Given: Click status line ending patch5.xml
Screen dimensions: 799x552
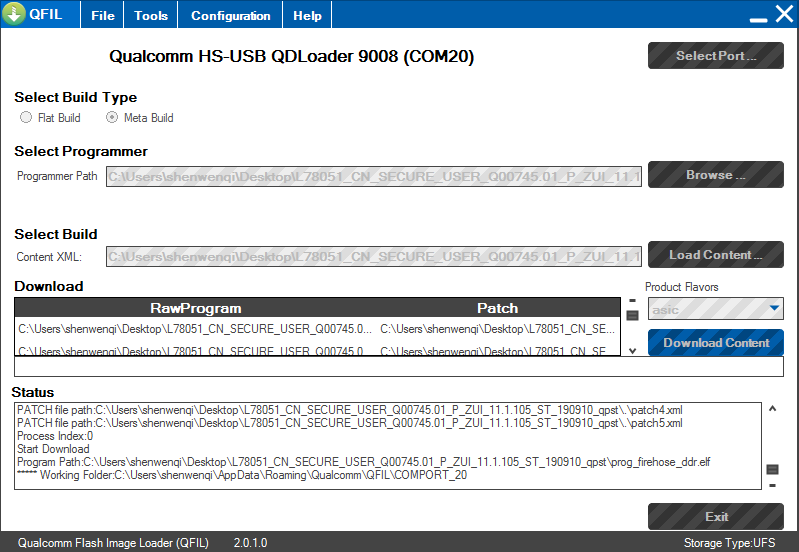Looking at the screenshot, I should click(x=350, y=423).
